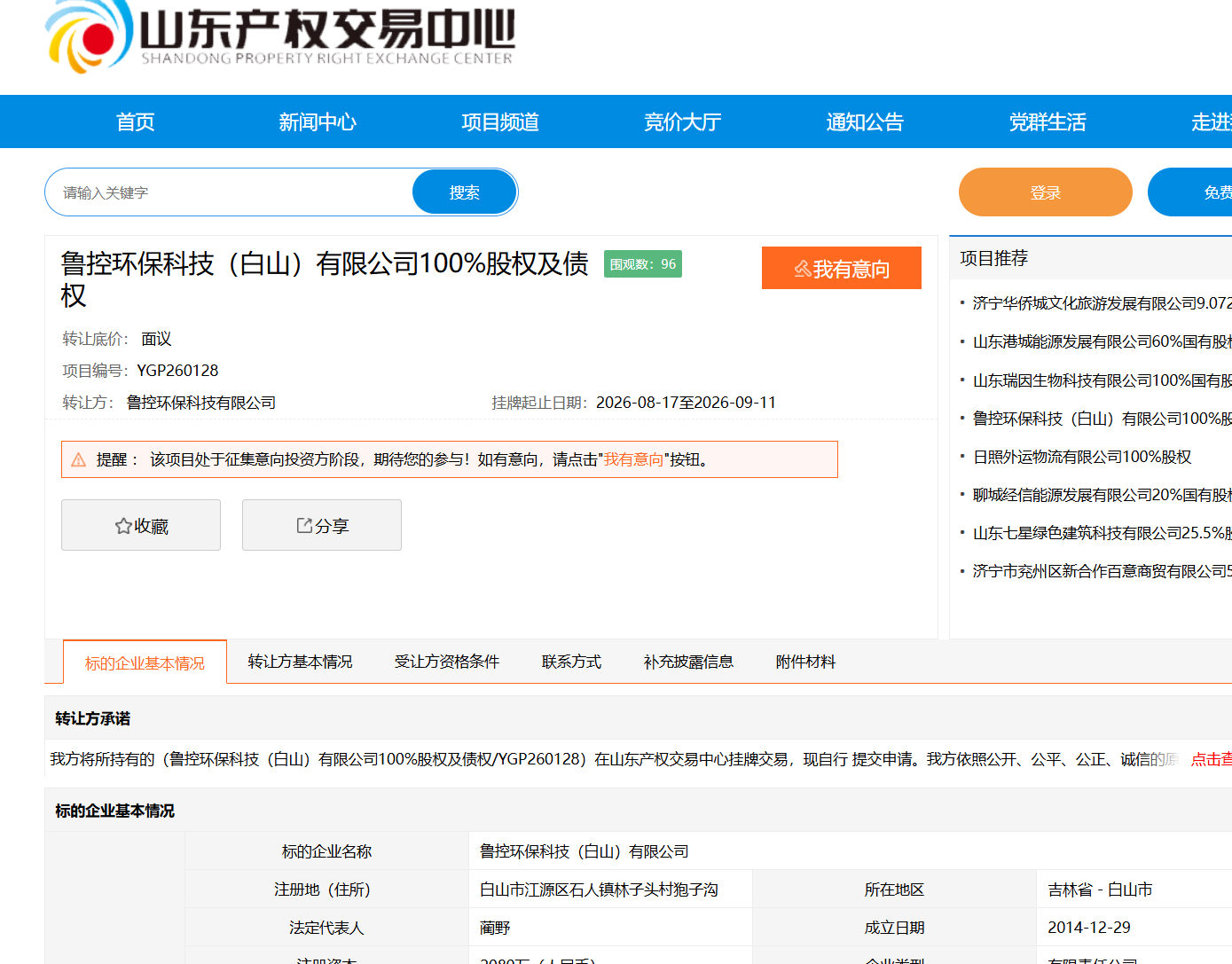The image size is (1232, 964).
Task: Go to 新闻中心 in navigation bar
Action: tap(318, 121)
